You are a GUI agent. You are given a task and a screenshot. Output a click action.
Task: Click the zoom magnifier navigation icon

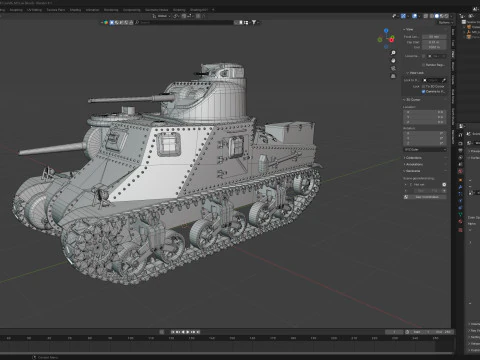(x=393, y=53)
